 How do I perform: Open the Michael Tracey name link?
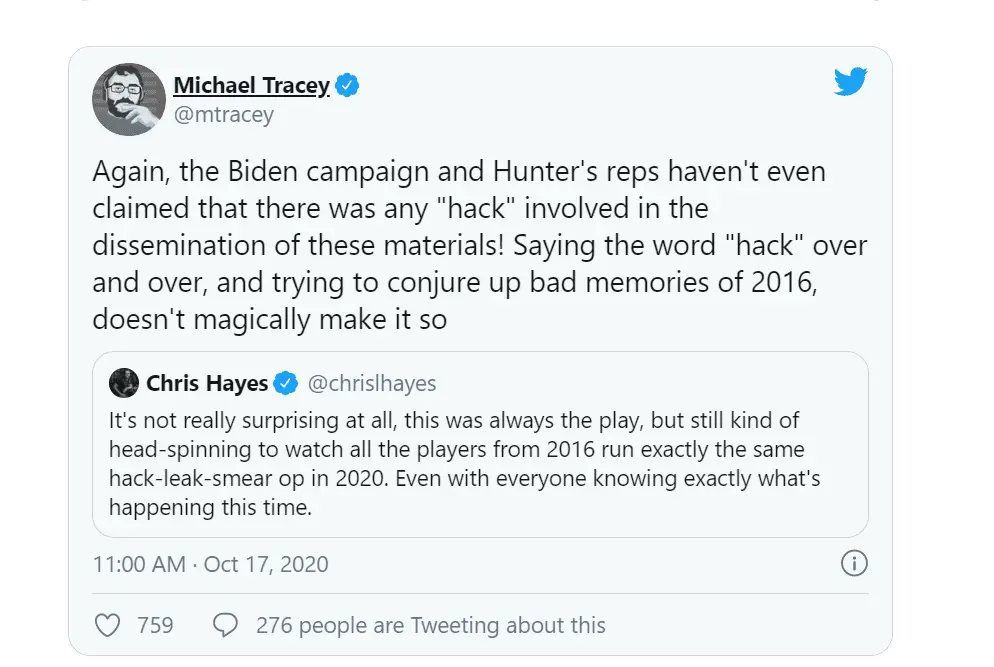(251, 86)
